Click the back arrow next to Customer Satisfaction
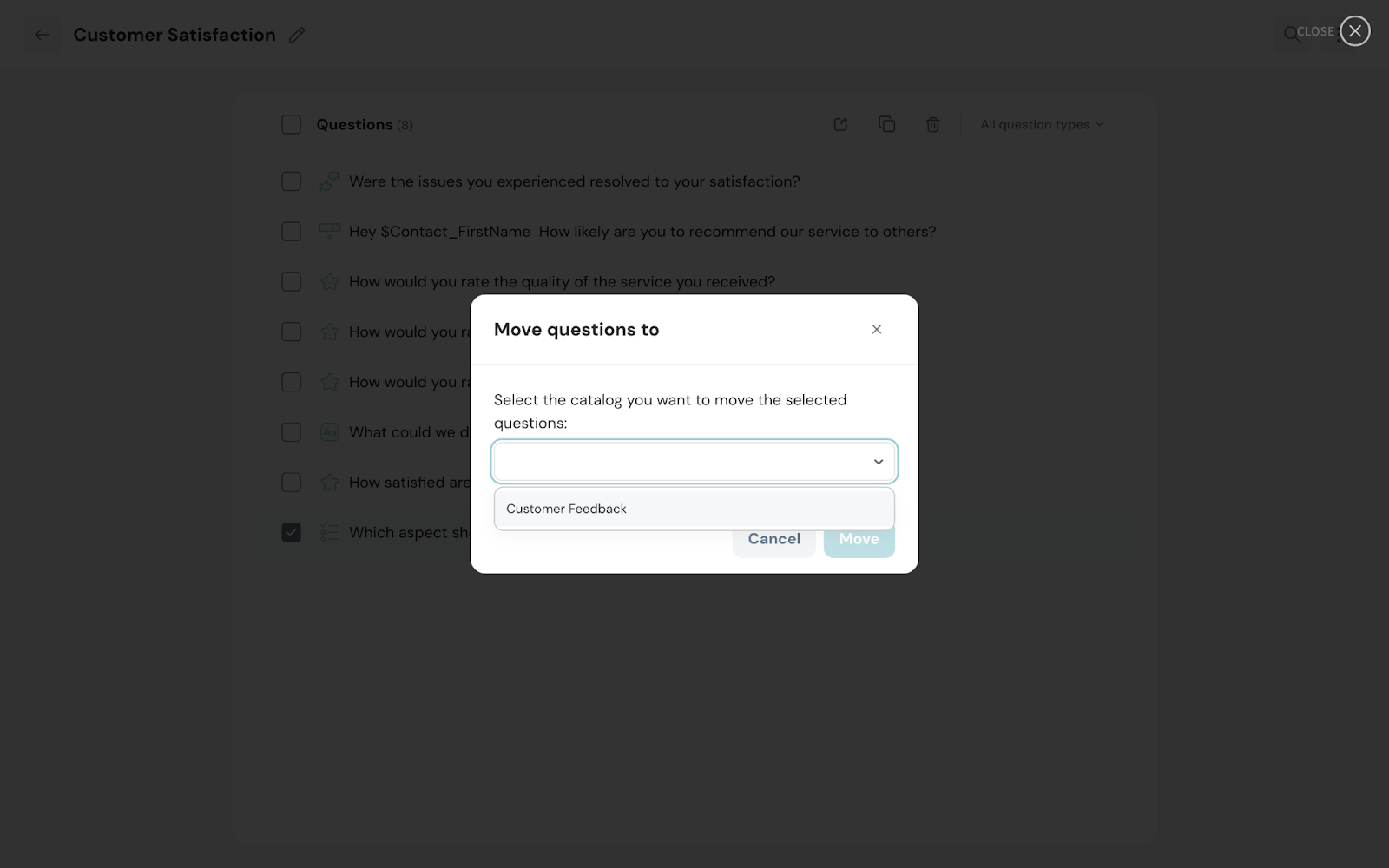Image resolution: width=1389 pixels, height=868 pixels. coord(42,35)
